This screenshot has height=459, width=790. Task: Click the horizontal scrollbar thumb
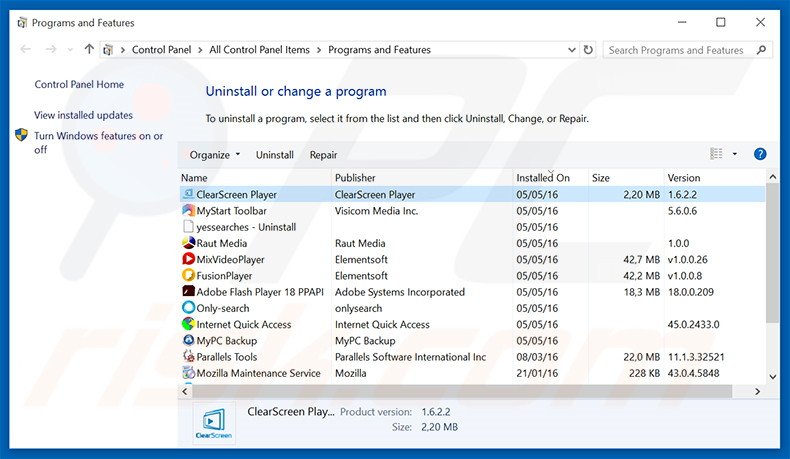click(x=462, y=391)
